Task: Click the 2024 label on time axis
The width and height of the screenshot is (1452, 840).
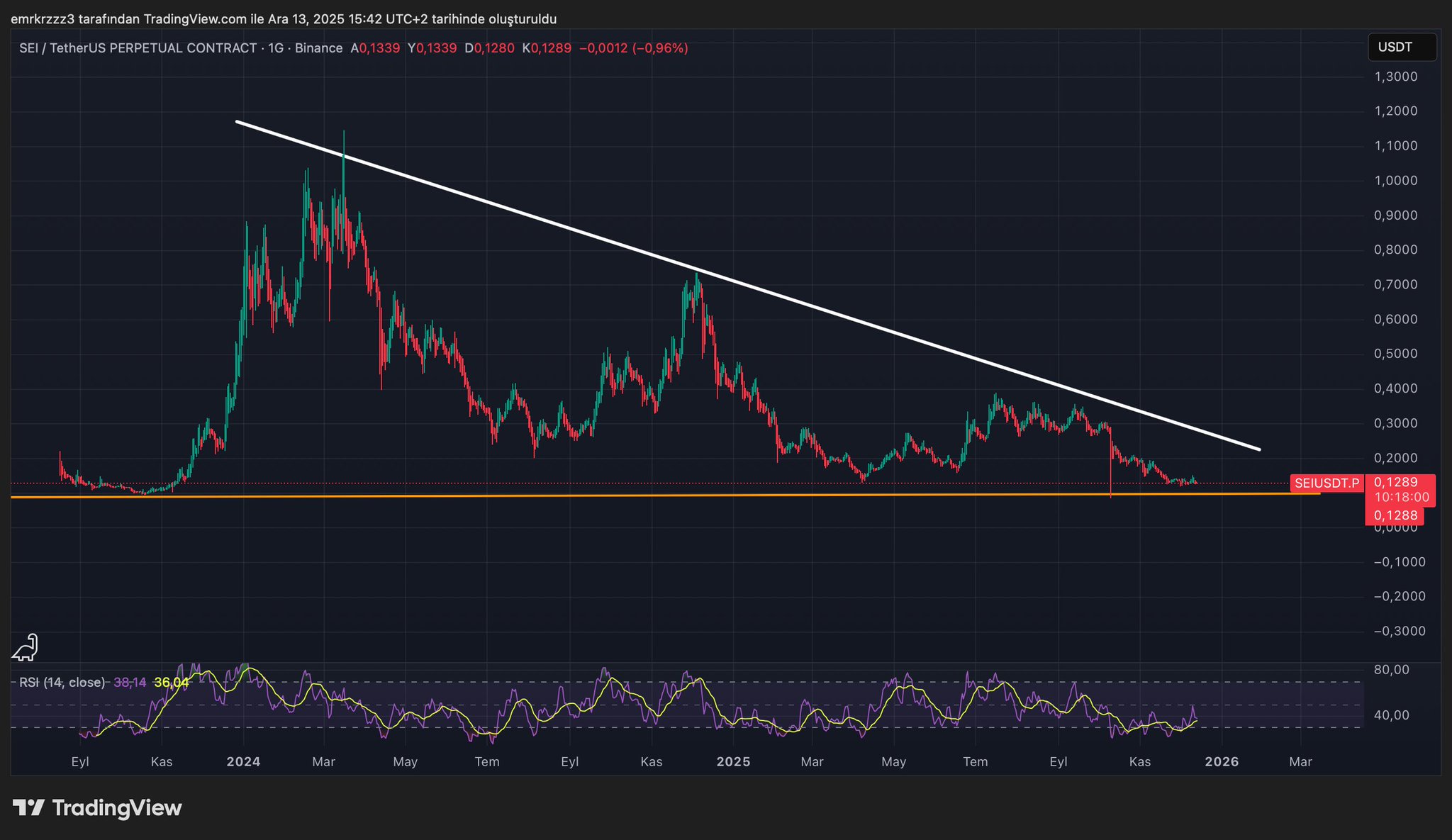Action: coord(243,762)
